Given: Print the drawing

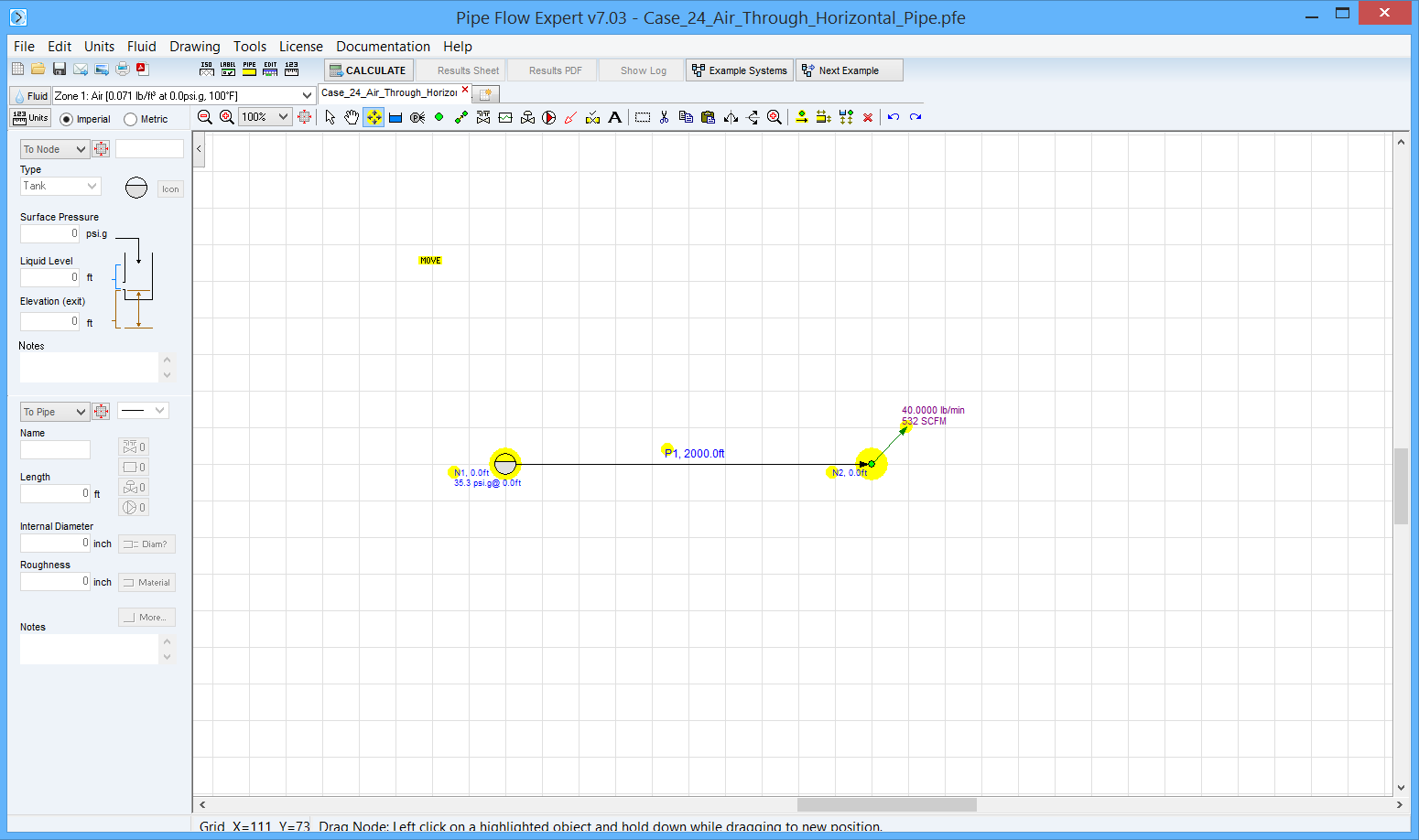Looking at the screenshot, I should point(123,70).
